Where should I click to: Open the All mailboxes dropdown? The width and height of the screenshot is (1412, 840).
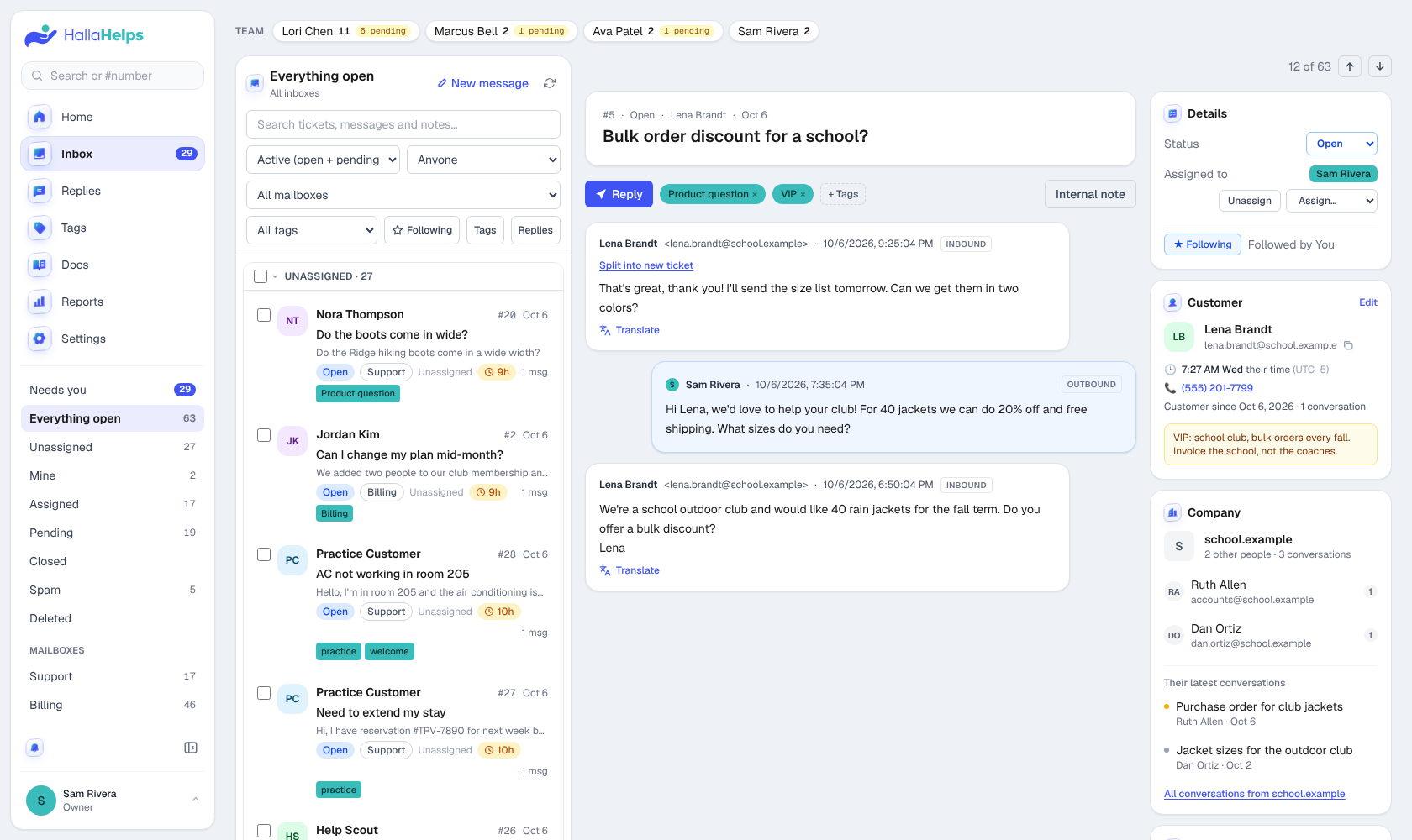[x=403, y=195]
